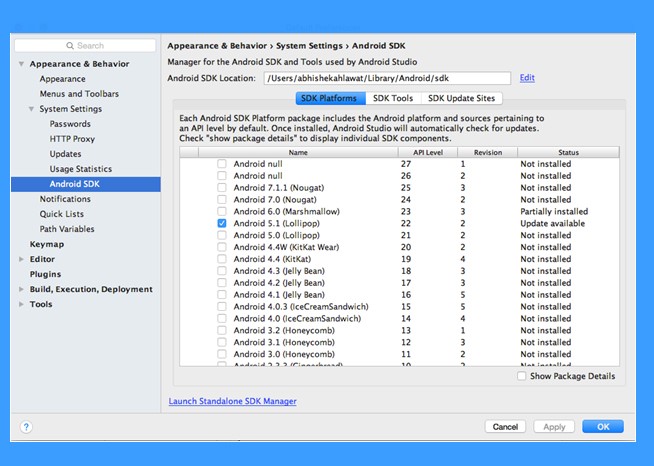This screenshot has width=654, height=466.
Task: Check Android 4.3 (Jelly Bean) checkbox
Action: (x=222, y=271)
